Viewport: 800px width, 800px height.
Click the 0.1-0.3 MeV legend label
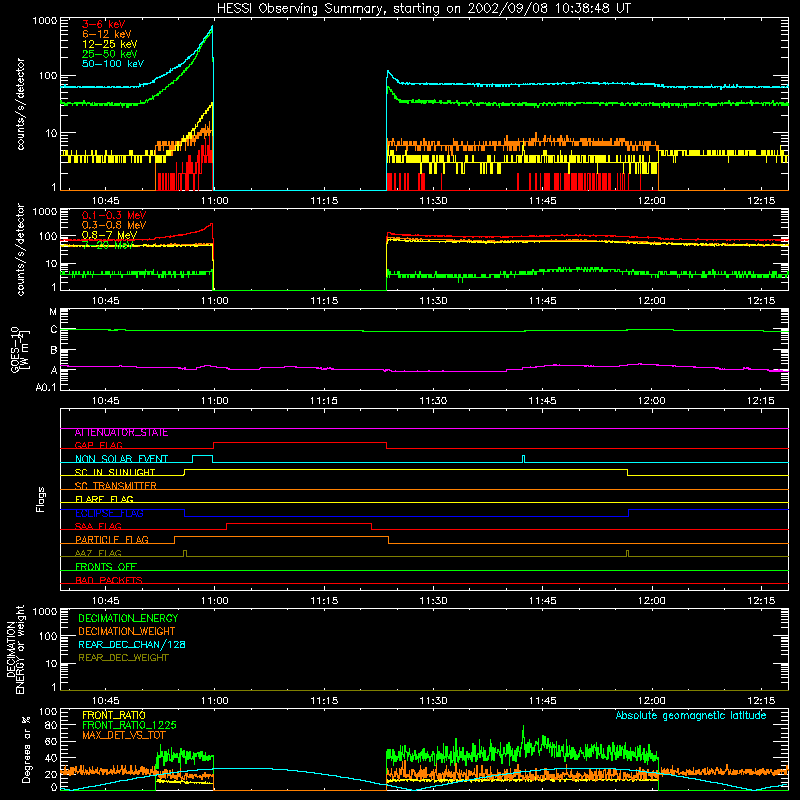click(x=114, y=215)
